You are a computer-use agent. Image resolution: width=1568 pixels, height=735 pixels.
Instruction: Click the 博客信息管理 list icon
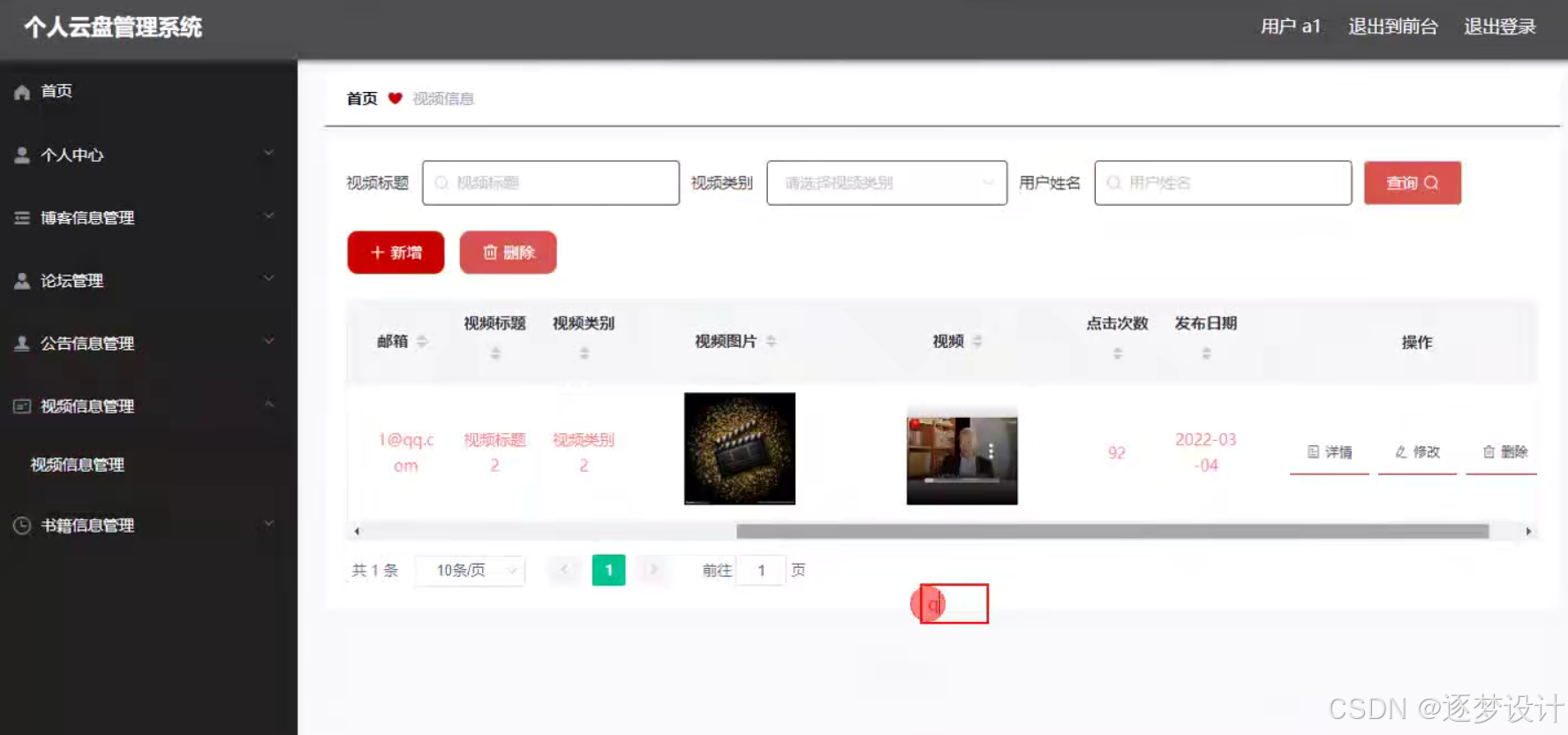point(22,217)
